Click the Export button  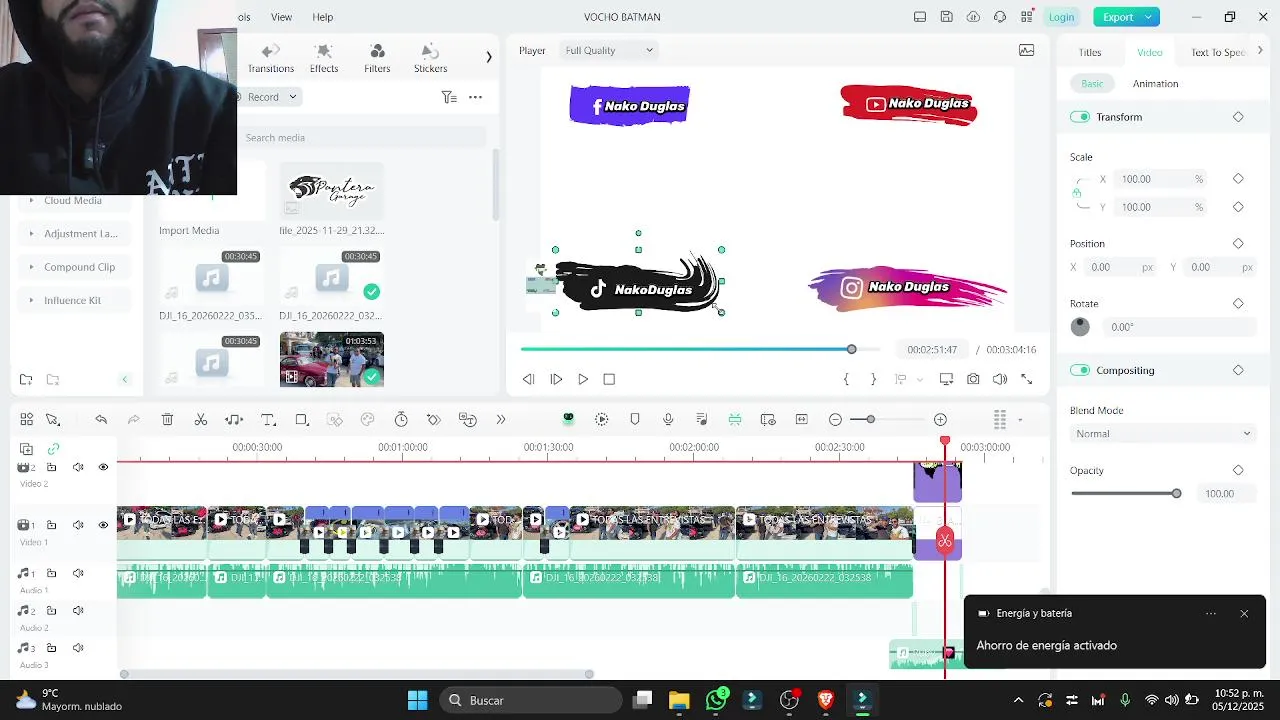[1126, 17]
